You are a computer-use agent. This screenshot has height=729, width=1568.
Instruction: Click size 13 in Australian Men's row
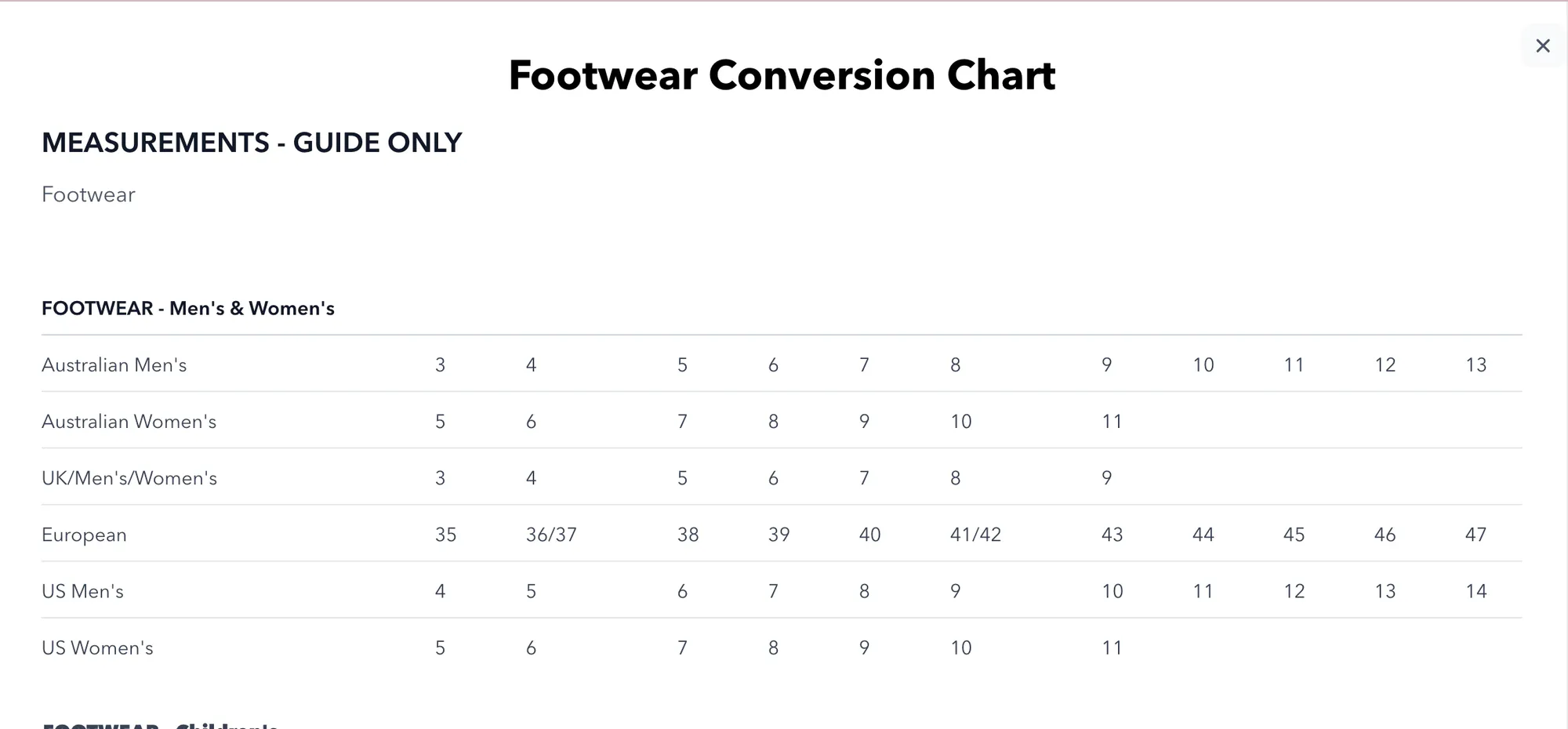pyautogui.click(x=1476, y=364)
